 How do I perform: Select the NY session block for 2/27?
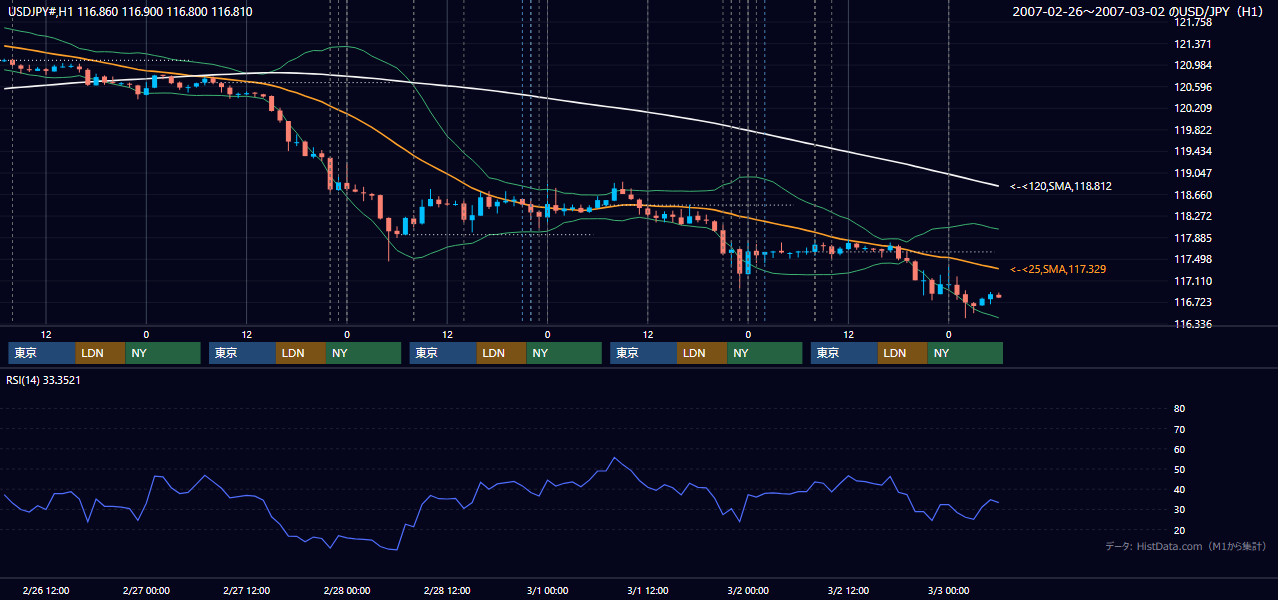click(x=364, y=353)
